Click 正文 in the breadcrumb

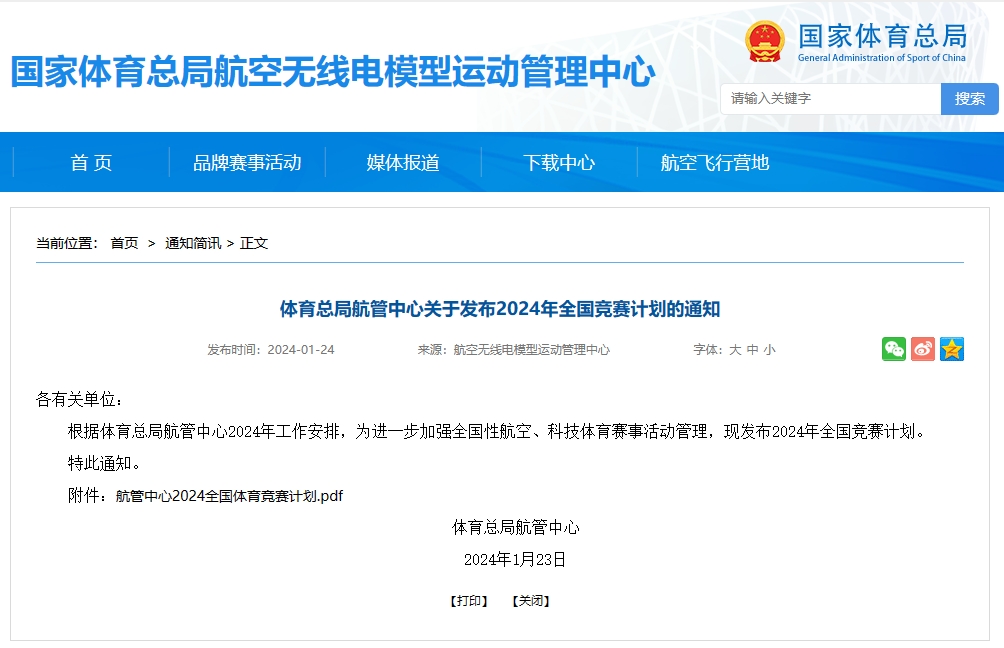pyautogui.click(x=254, y=243)
